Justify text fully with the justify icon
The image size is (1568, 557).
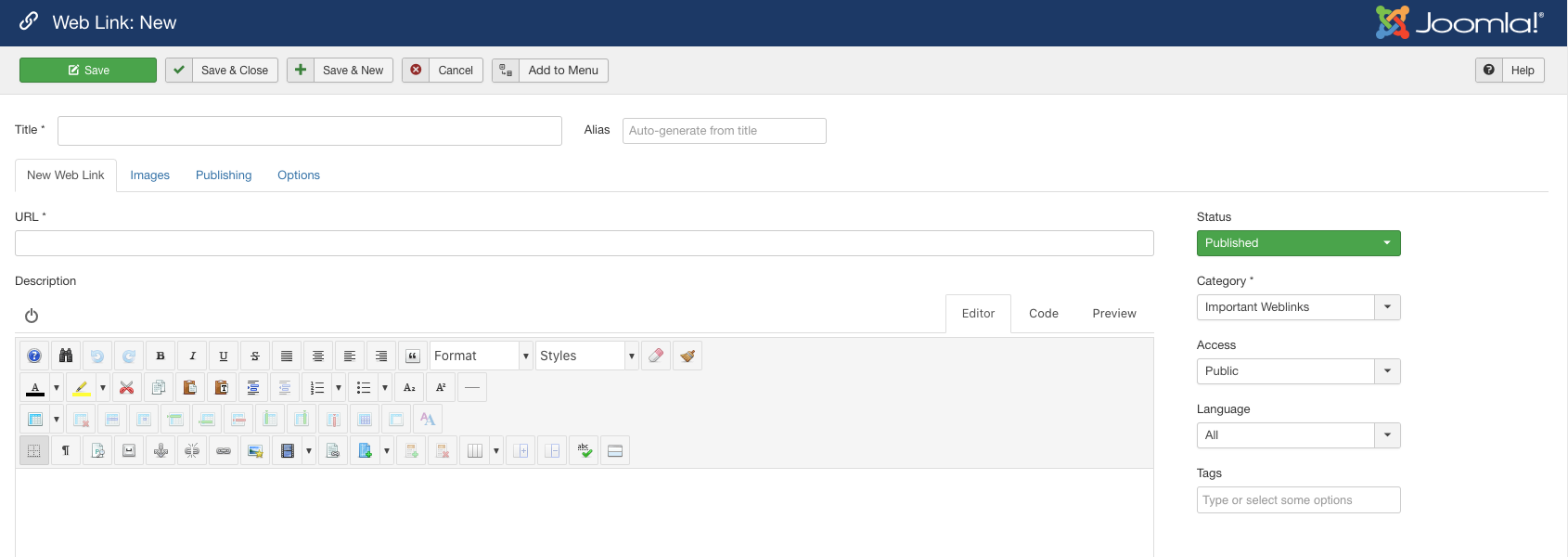(287, 356)
